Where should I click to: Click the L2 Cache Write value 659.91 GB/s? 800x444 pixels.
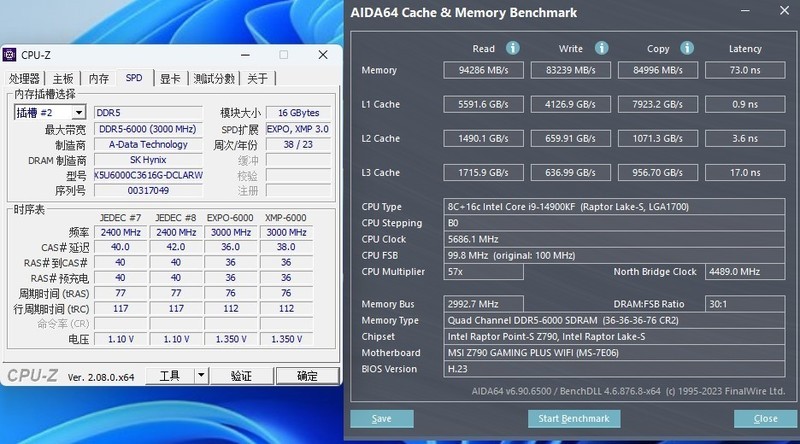570,138
